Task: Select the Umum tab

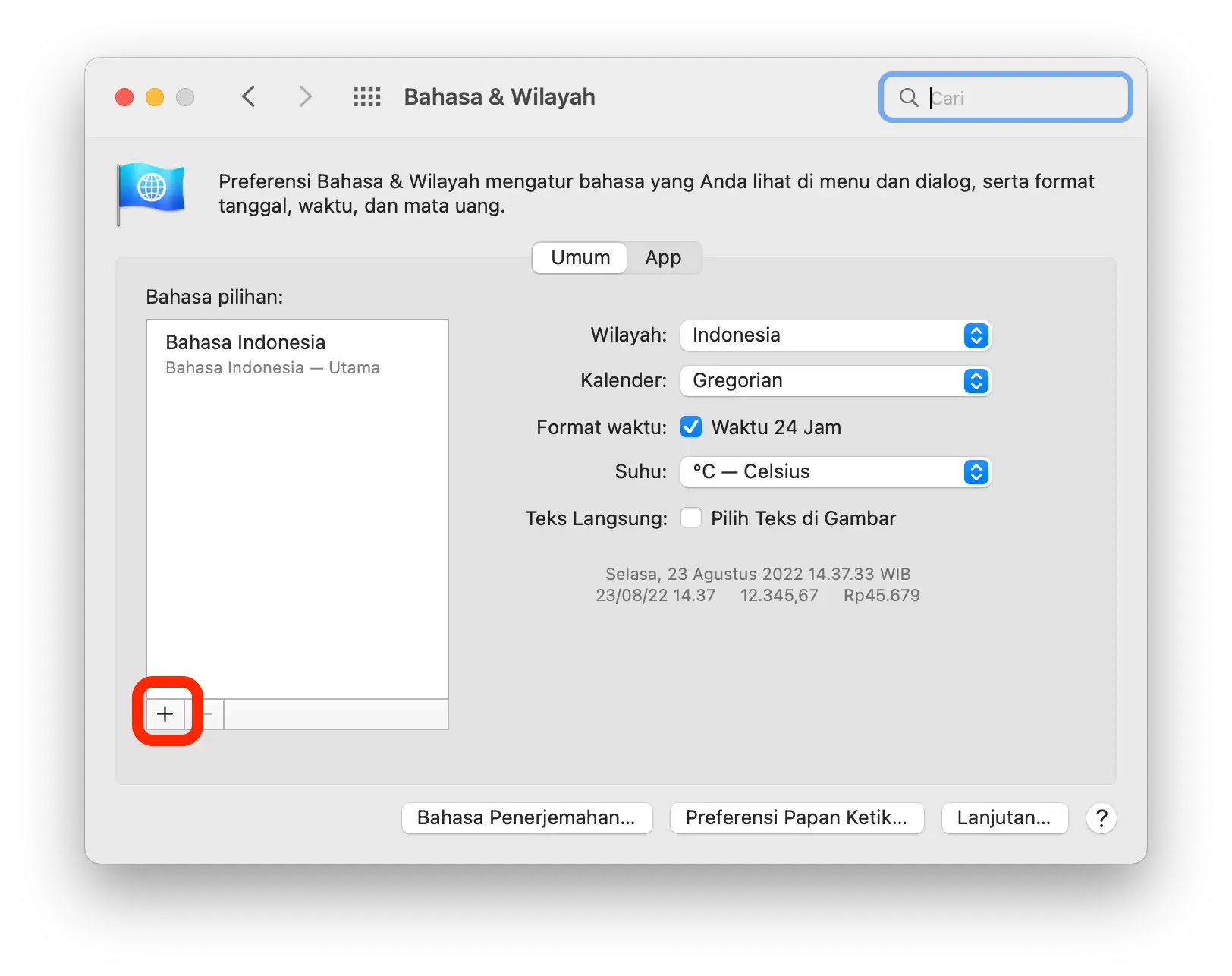Action: [x=579, y=257]
